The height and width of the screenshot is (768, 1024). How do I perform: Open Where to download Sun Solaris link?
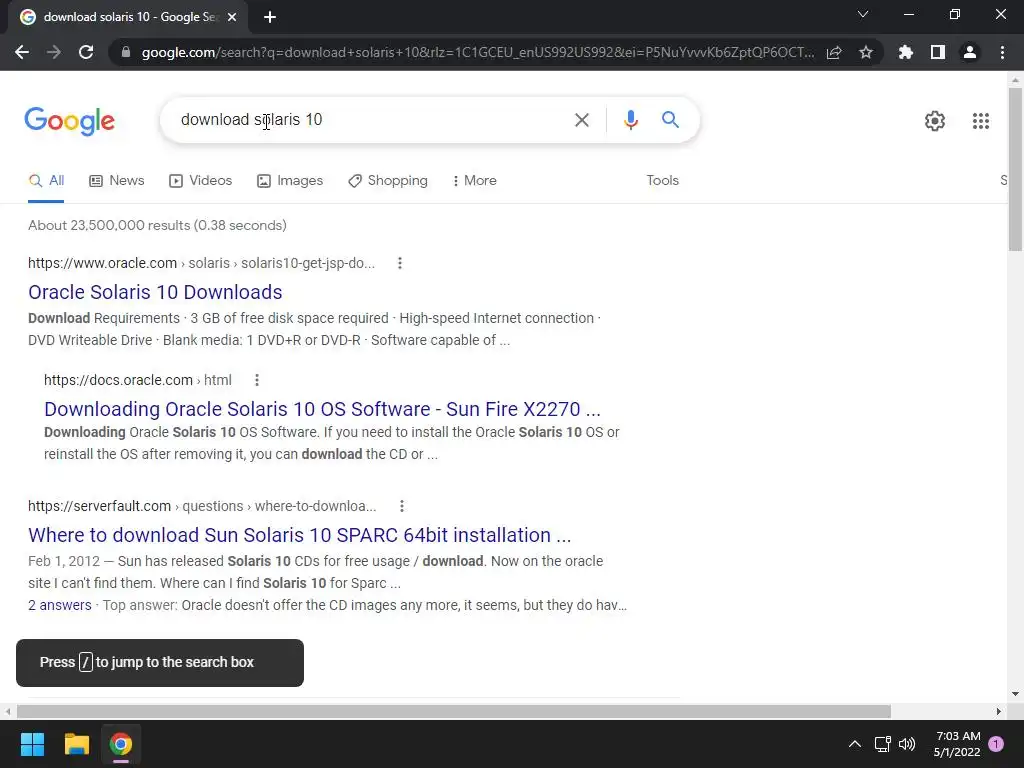point(299,535)
